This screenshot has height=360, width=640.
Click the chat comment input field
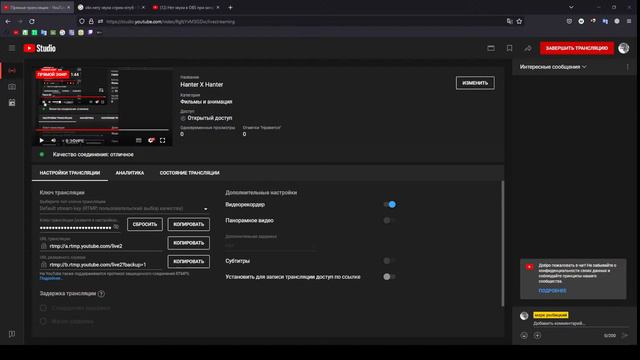coord(580,324)
